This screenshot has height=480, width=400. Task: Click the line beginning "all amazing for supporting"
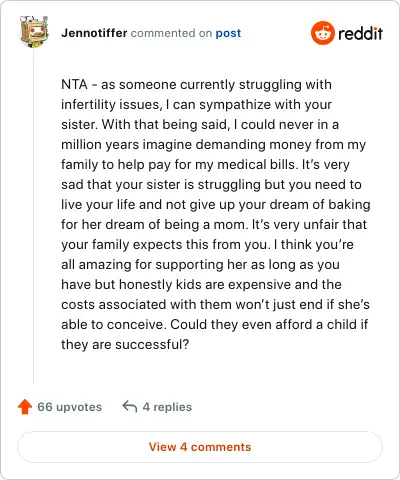coord(200,265)
